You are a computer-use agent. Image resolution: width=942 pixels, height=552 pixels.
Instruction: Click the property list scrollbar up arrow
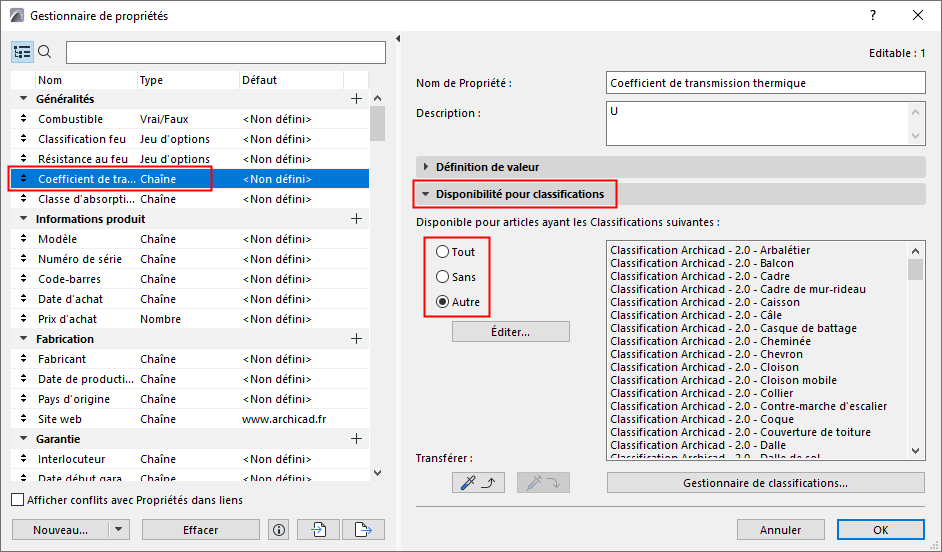coord(377,99)
